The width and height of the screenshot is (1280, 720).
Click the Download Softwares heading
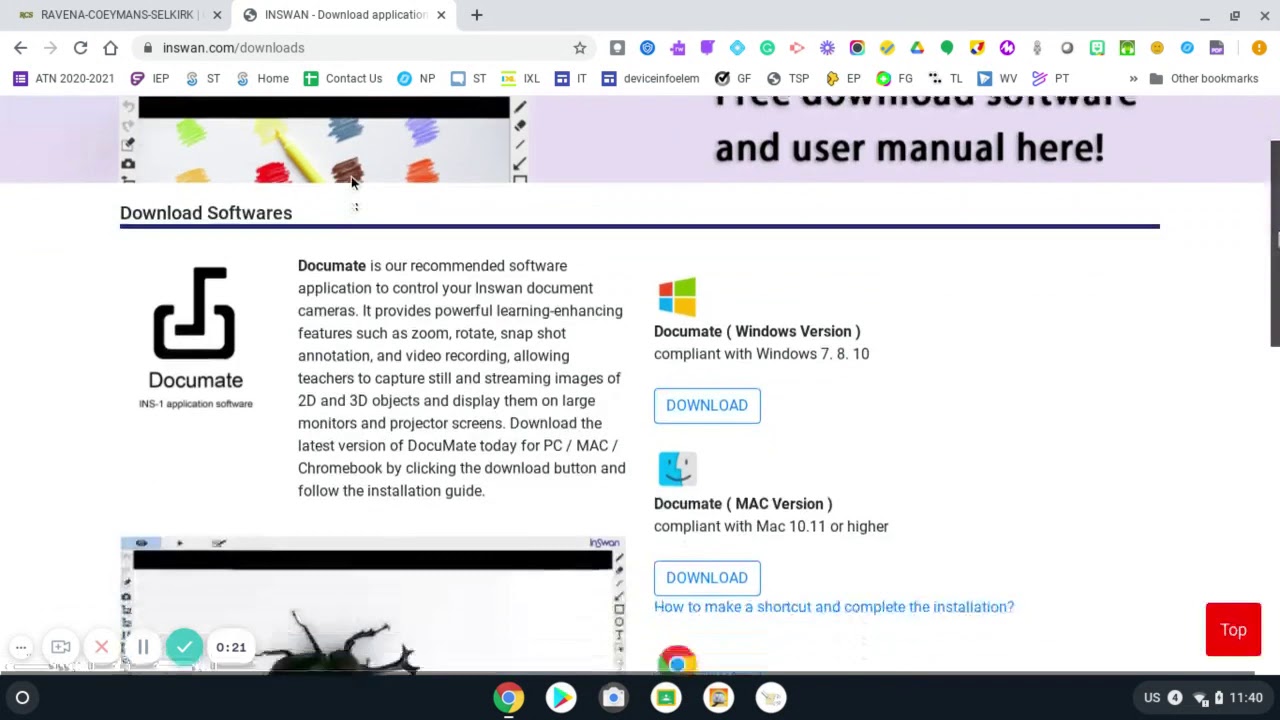[x=206, y=213]
